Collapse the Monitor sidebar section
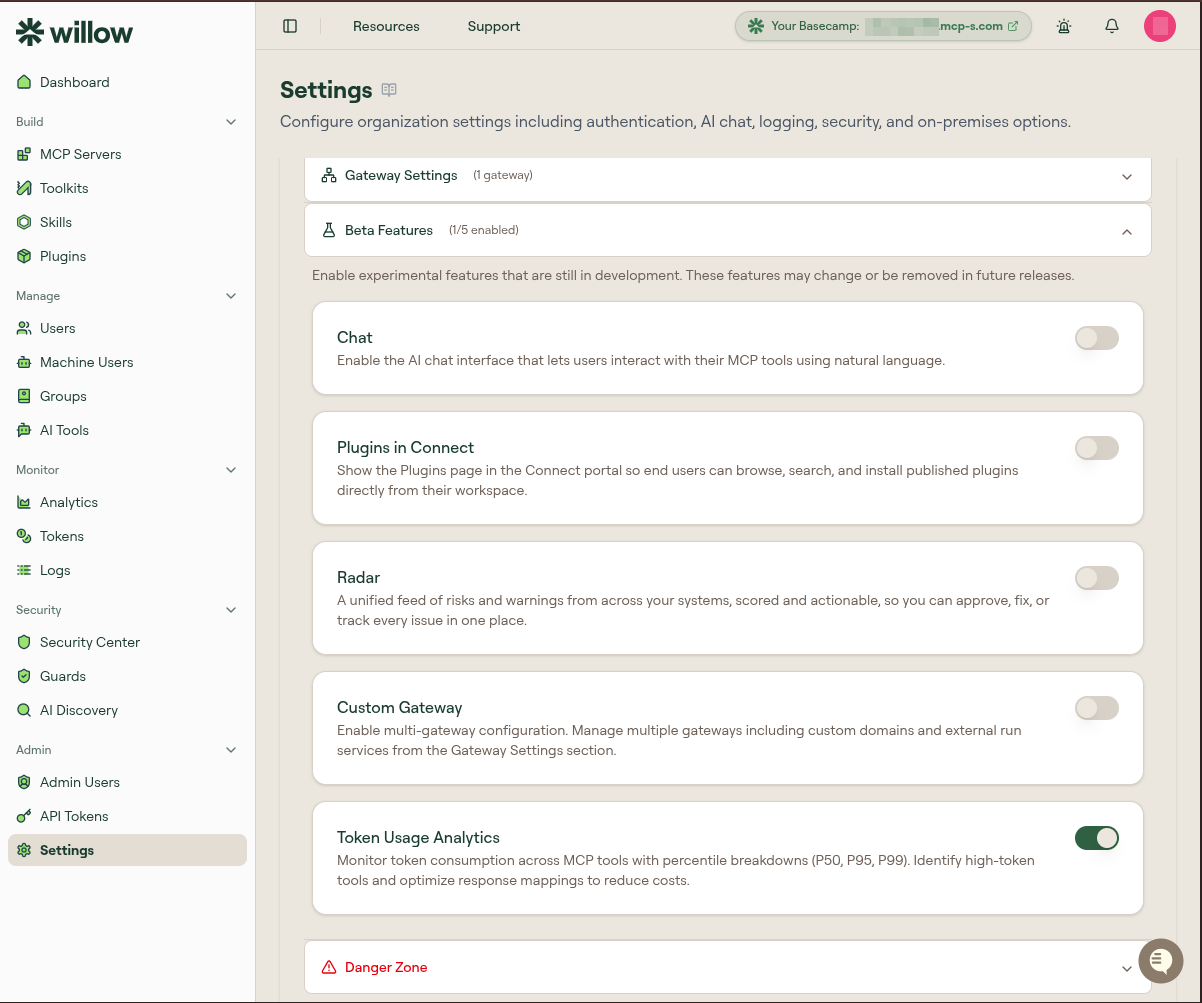 [231, 470]
